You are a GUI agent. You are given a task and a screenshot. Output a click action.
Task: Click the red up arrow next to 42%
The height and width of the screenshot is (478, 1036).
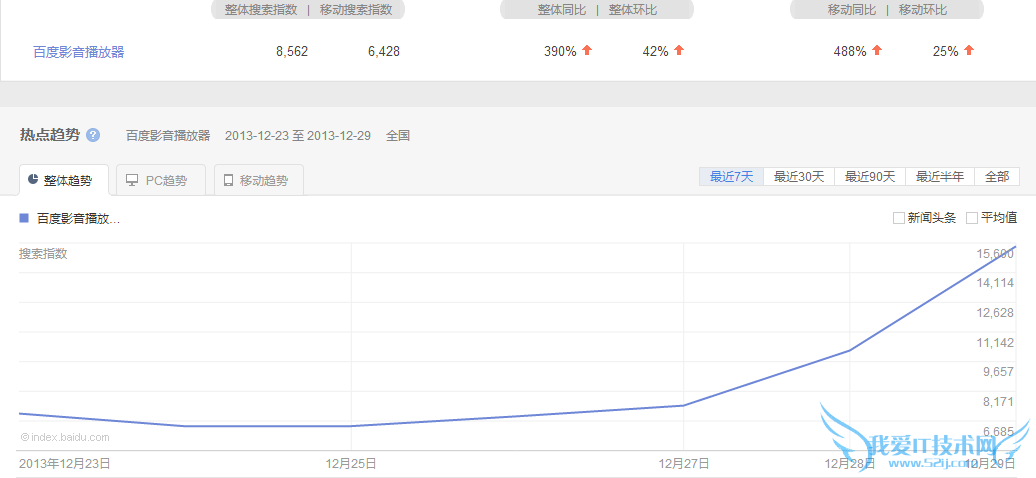679,50
